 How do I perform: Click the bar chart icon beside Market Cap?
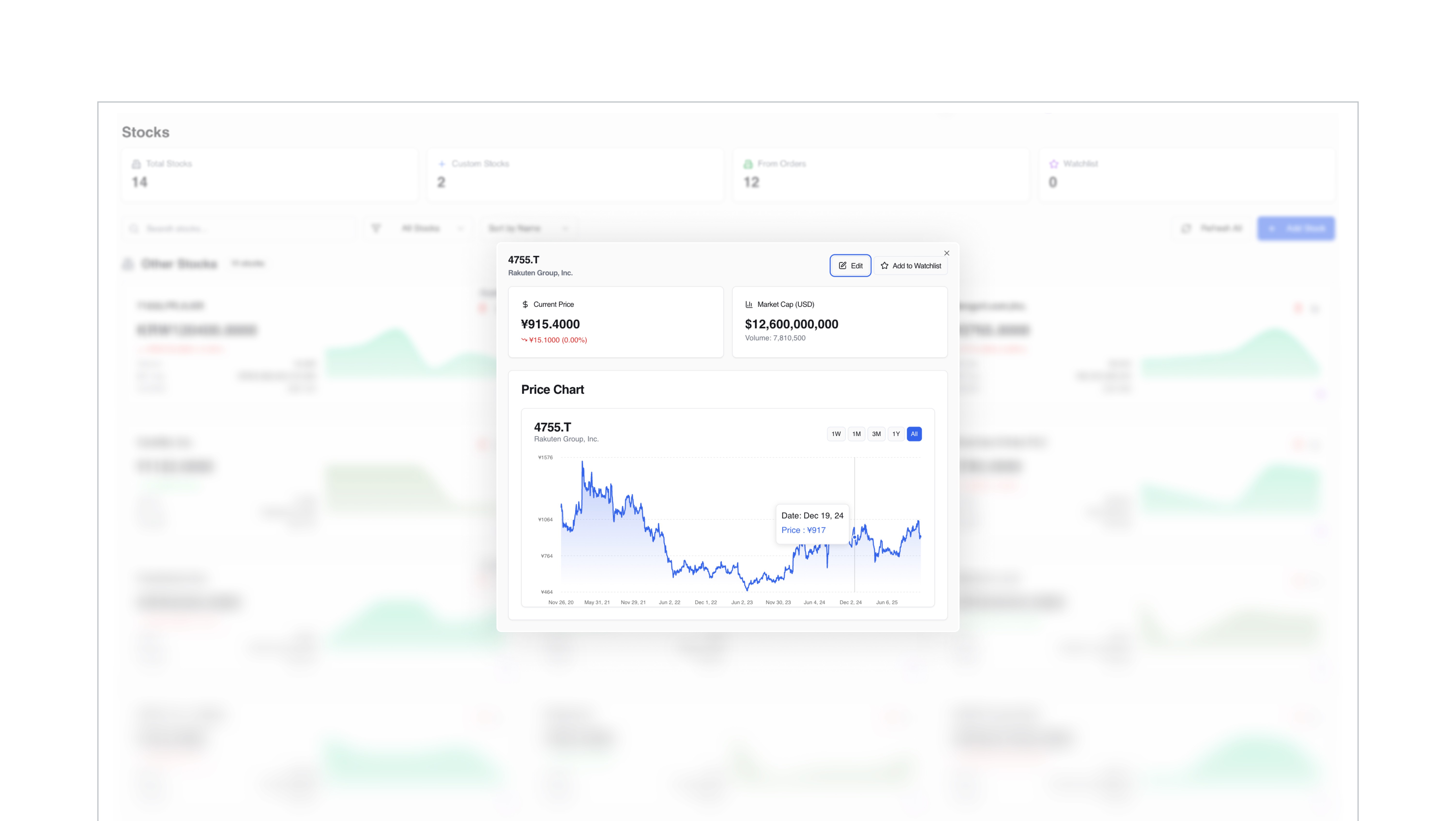click(x=749, y=305)
